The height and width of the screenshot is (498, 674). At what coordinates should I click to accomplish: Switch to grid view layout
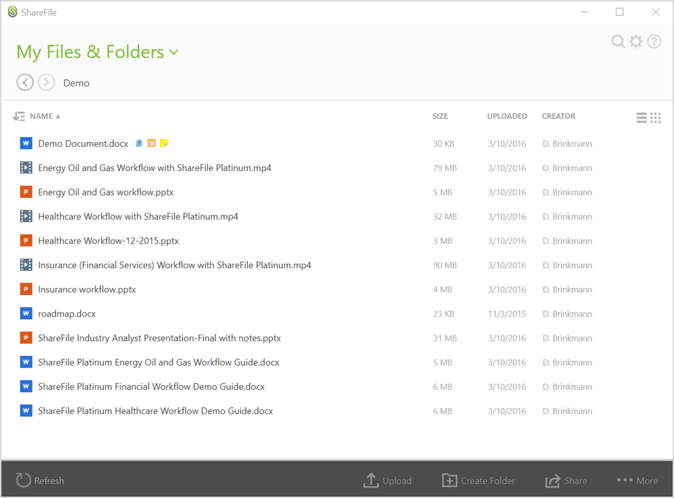(656, 117)
